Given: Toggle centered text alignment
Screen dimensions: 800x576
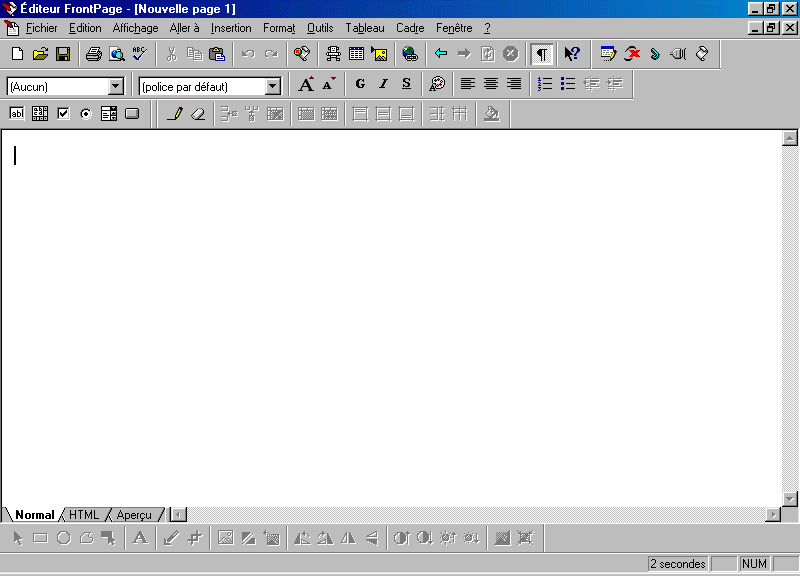Looking at the screenshot, I should click(491, 84).
